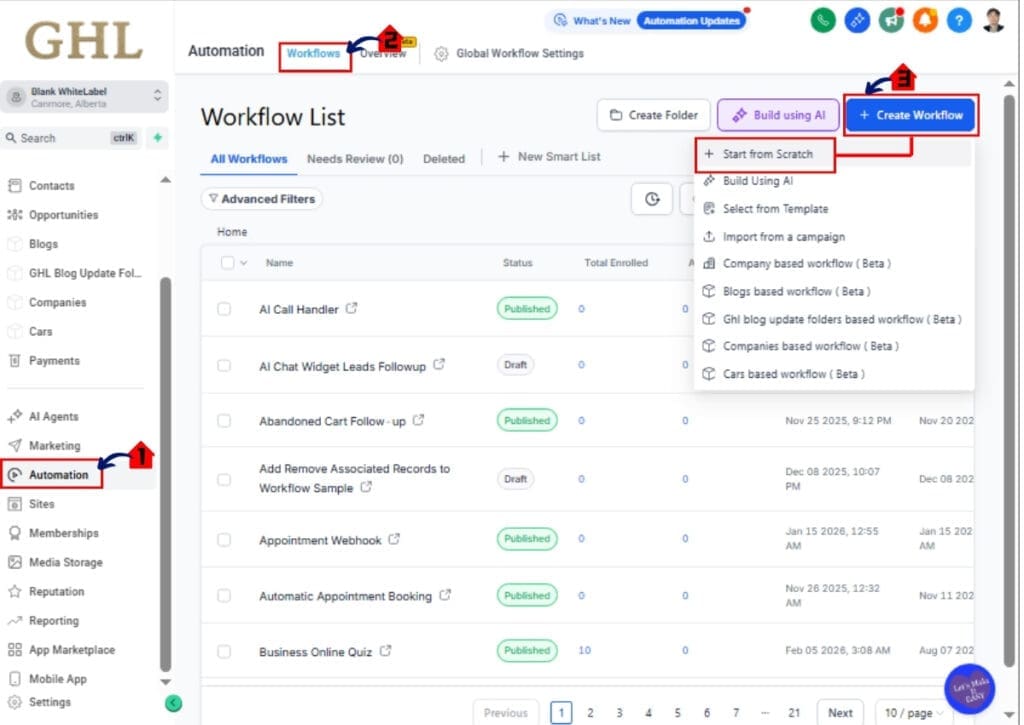Check the select-all checkbox in Name column header
The height and width of the screenshot is (725, 1024).
pos(228,262)
